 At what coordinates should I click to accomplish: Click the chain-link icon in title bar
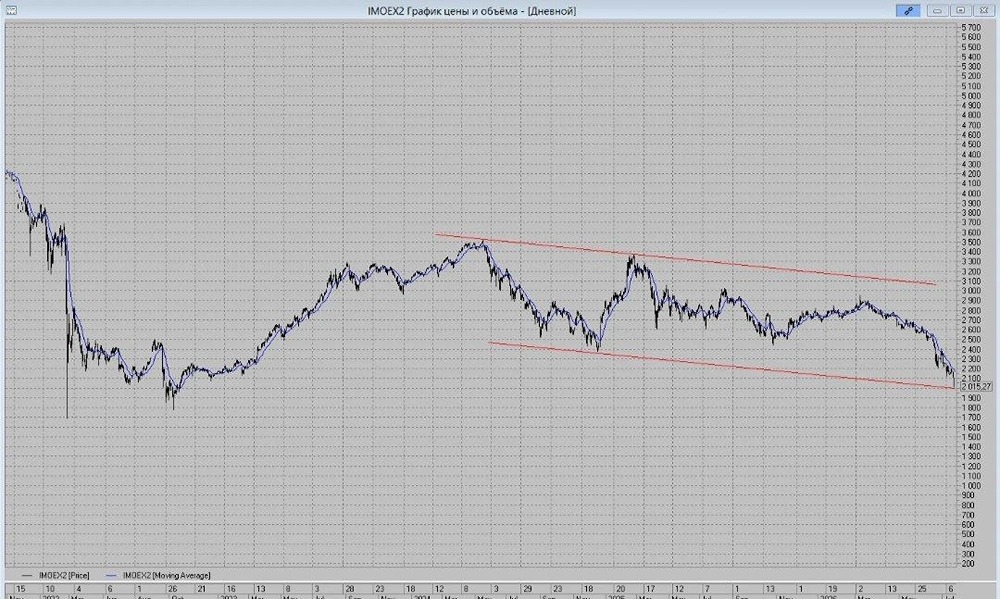pyautogui.click(x=908, y=10)
